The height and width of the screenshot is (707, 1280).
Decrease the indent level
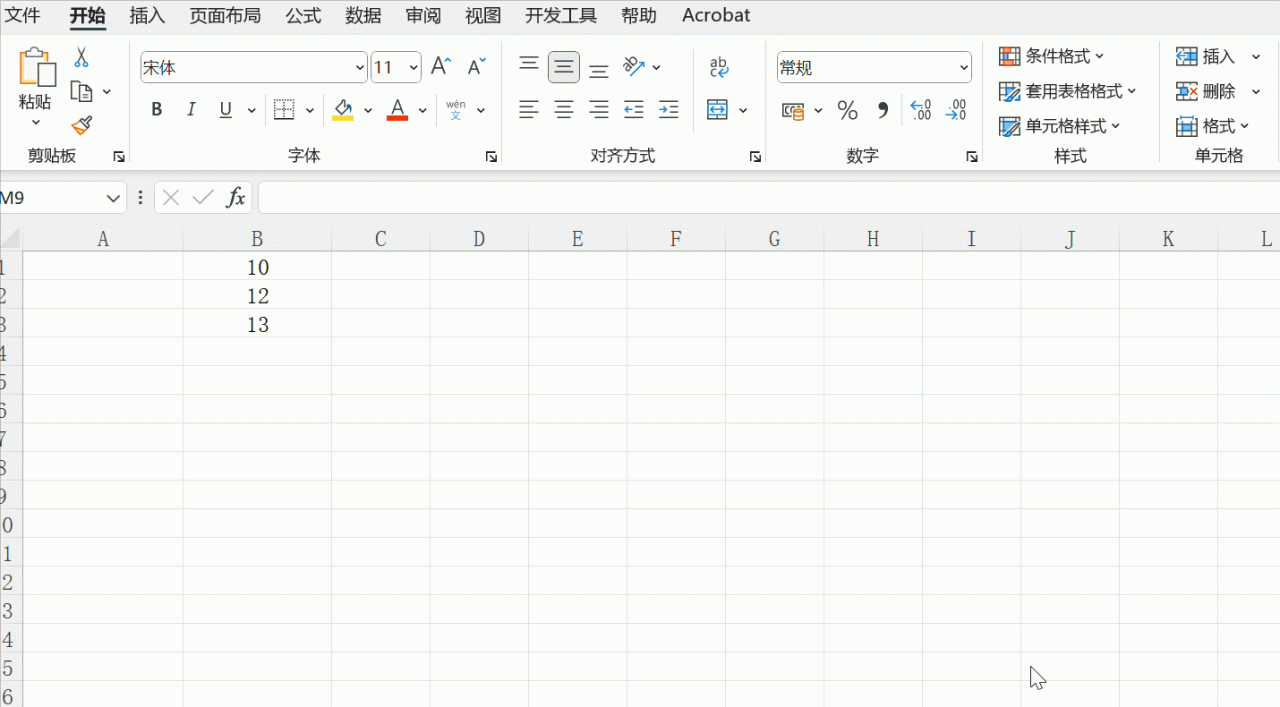click(633, 110)
